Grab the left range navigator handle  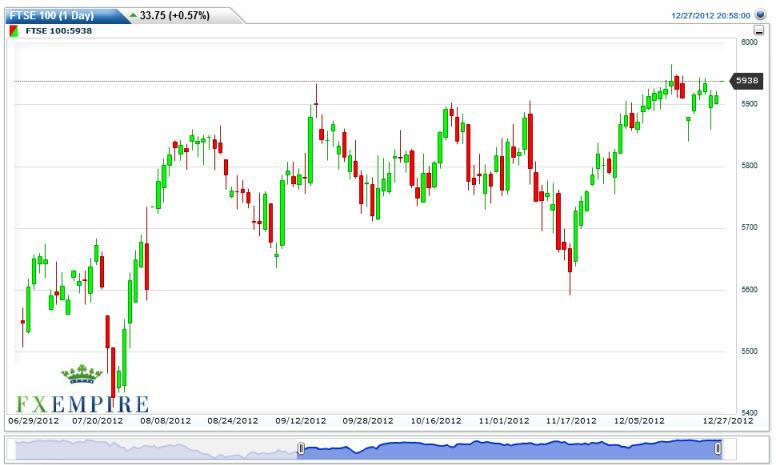click(x=299, y=450)
